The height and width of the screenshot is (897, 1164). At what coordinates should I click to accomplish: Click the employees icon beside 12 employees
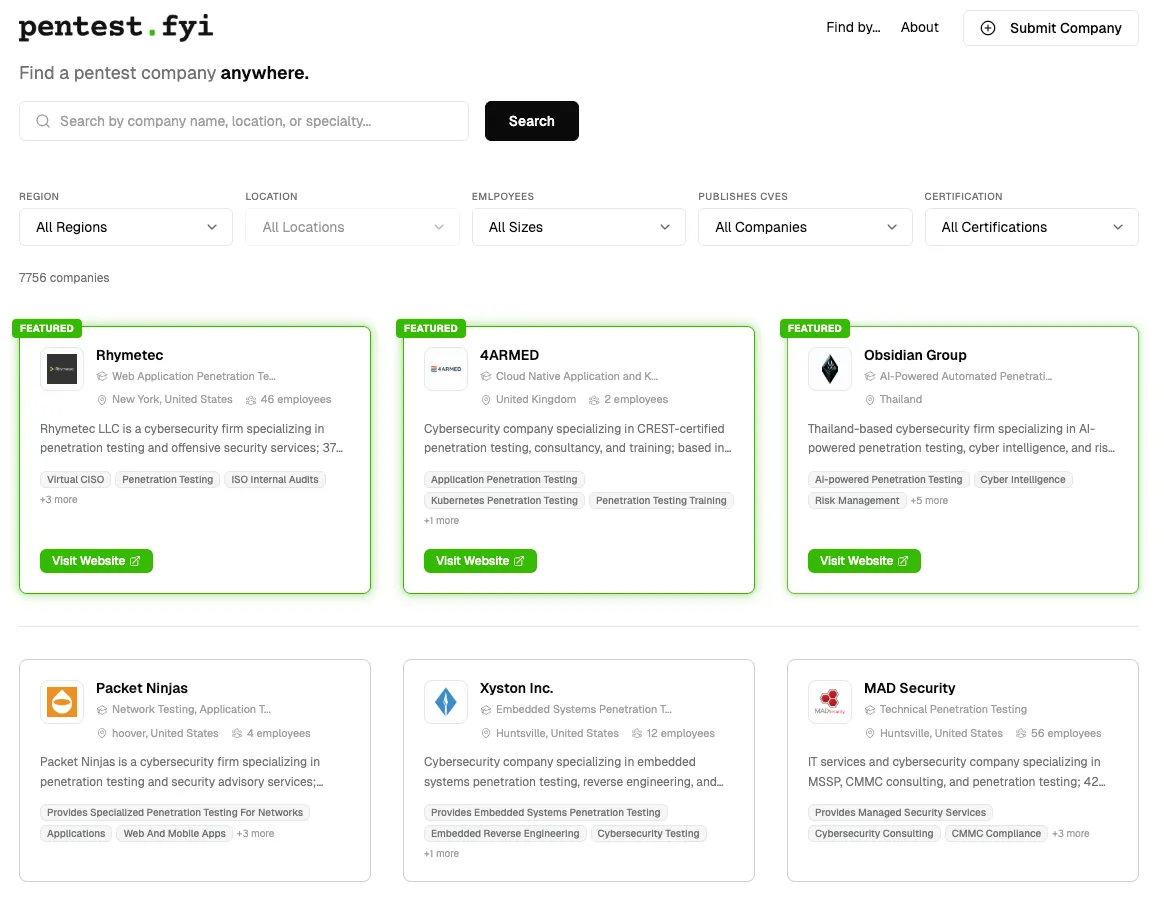pyautogui.click(x=637, y=734)
